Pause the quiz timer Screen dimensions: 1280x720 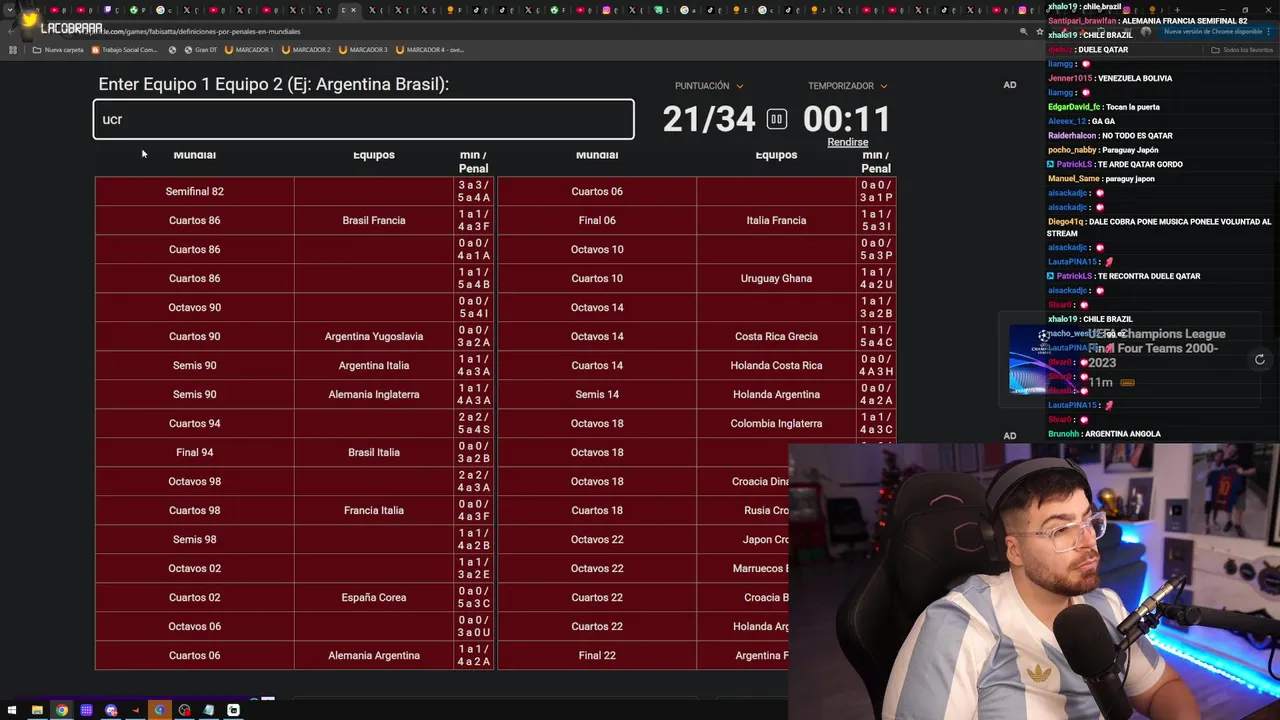776,119
